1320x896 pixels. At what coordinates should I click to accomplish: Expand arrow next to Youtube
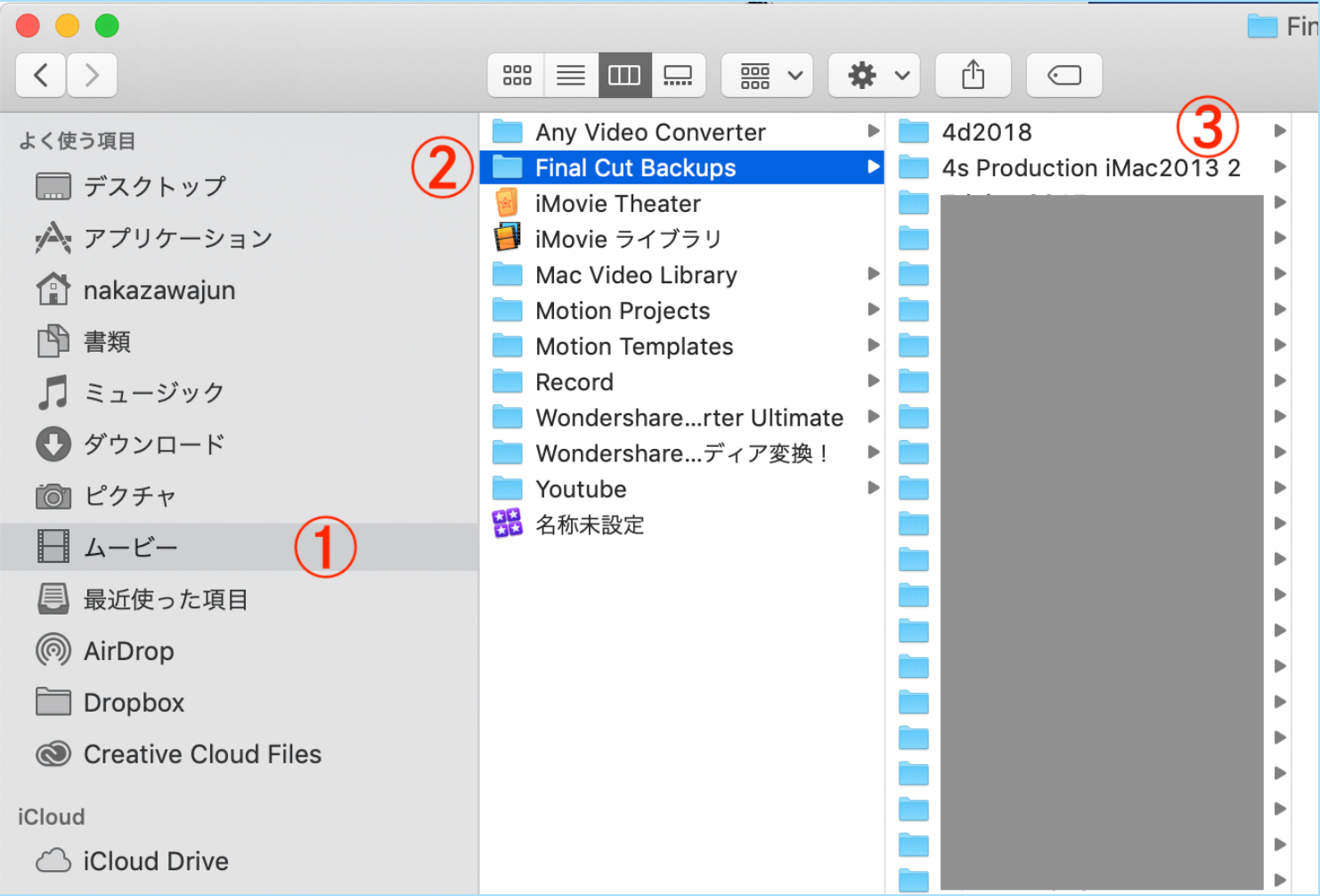(874, 488)
